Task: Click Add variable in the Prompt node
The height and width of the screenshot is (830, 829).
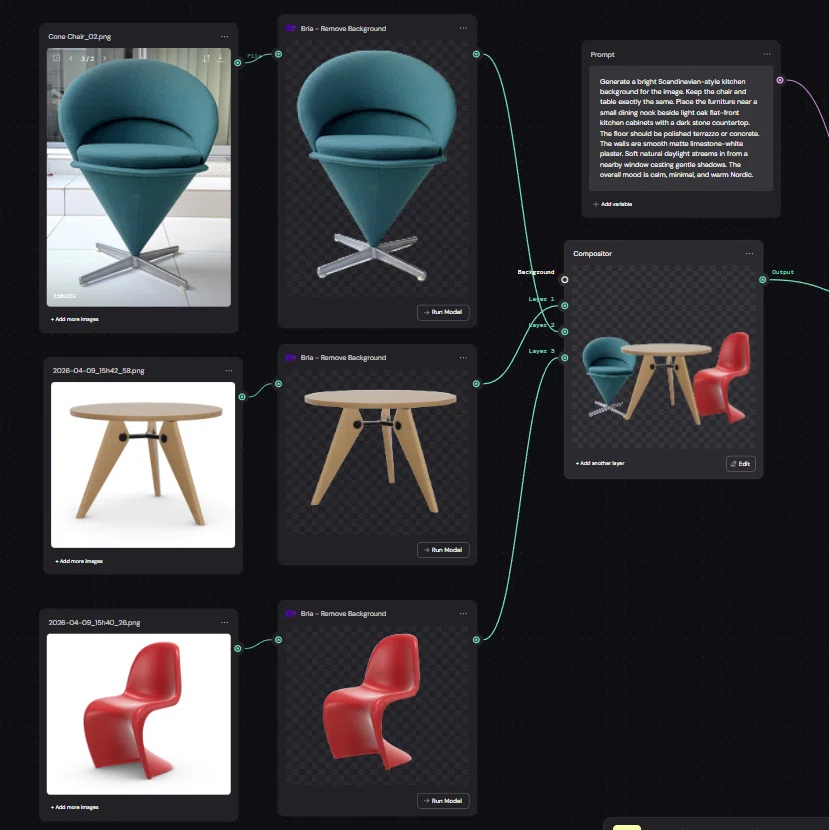Action: tap(612, 204)
